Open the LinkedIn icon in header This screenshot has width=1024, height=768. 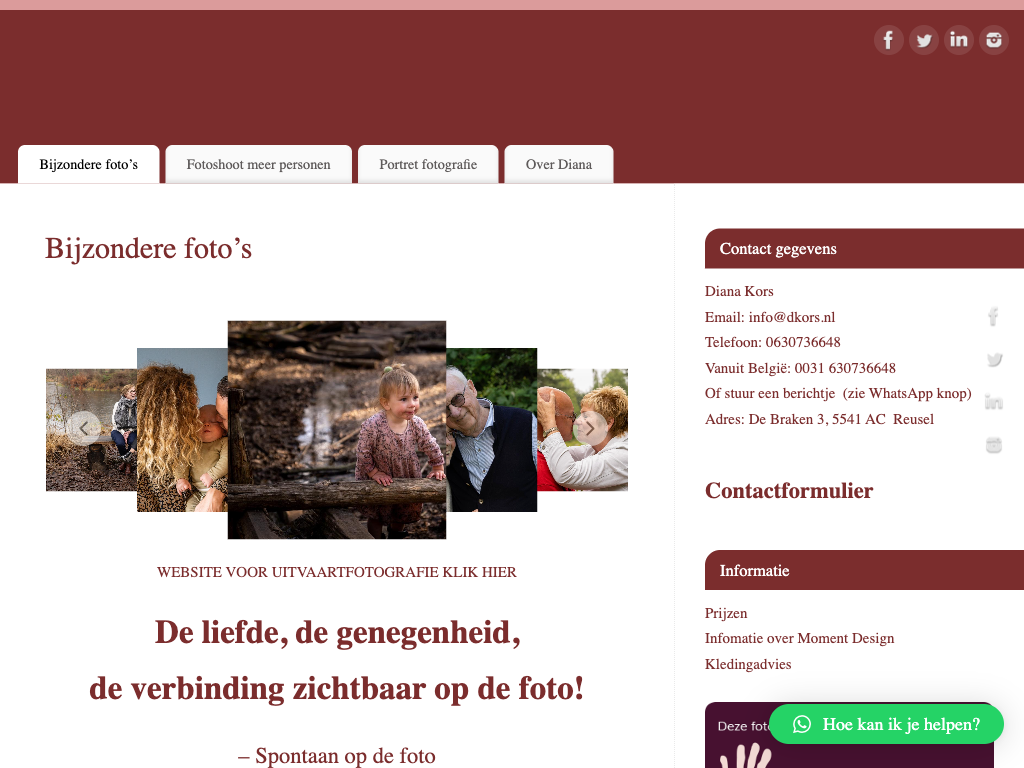959,40
